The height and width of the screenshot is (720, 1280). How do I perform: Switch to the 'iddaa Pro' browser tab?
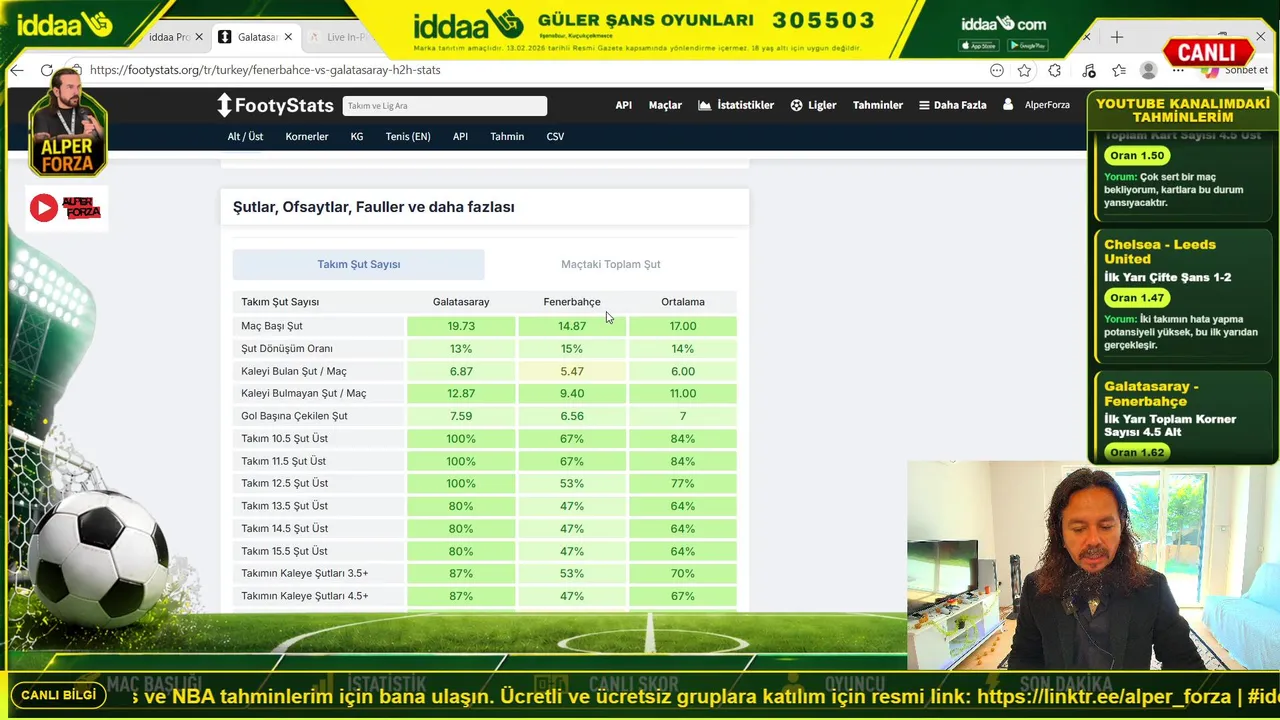point(169,37)
